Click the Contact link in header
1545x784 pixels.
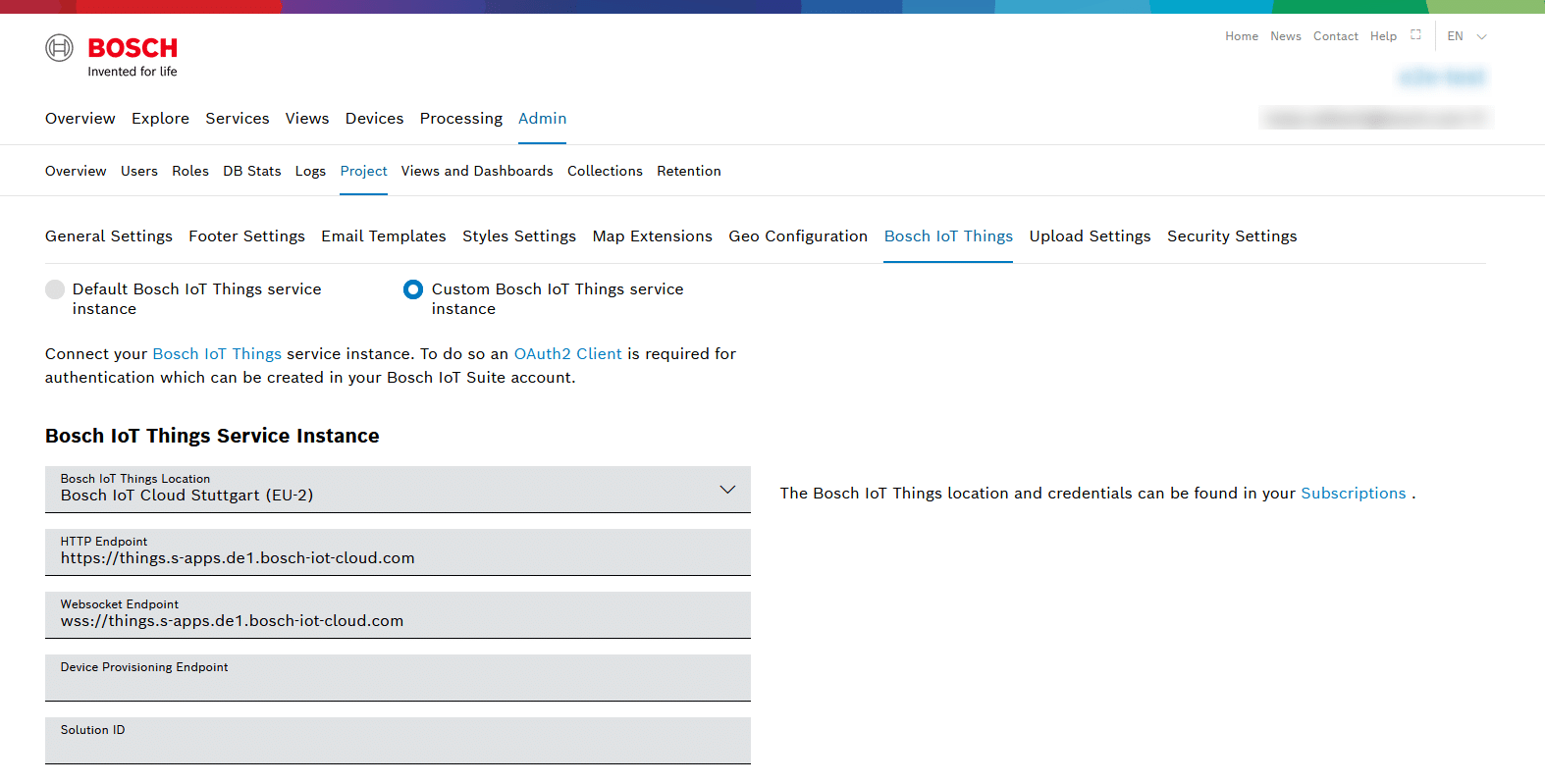point(1335,36)
